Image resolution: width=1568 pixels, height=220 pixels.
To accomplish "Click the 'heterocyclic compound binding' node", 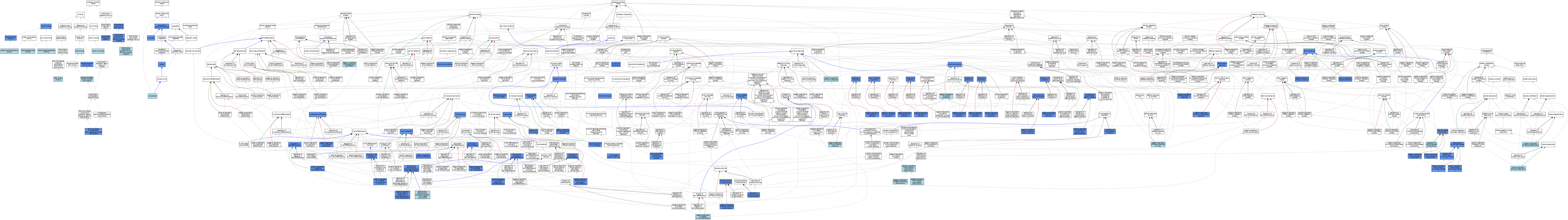I will [x=80, y=26].
